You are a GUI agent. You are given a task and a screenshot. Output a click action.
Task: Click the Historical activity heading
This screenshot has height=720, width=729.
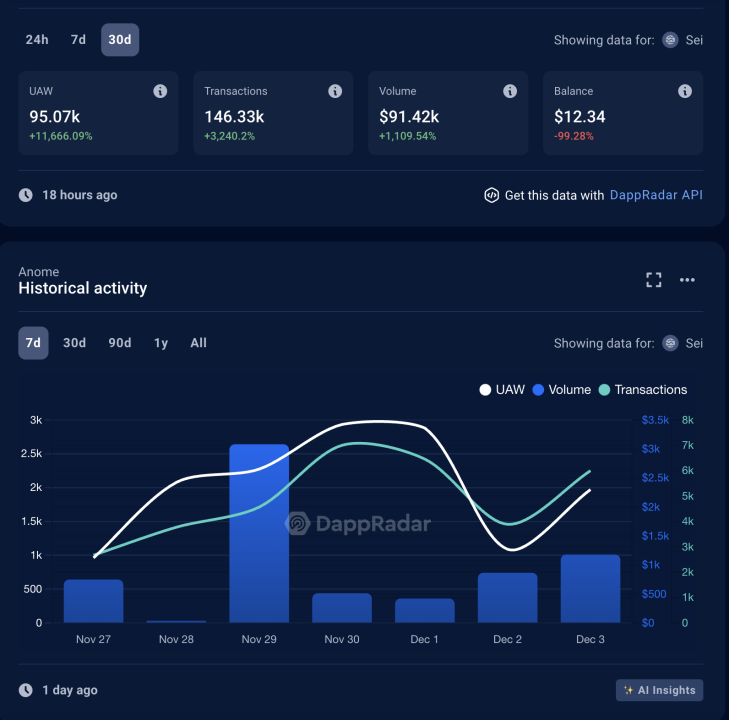pos(83,288)
